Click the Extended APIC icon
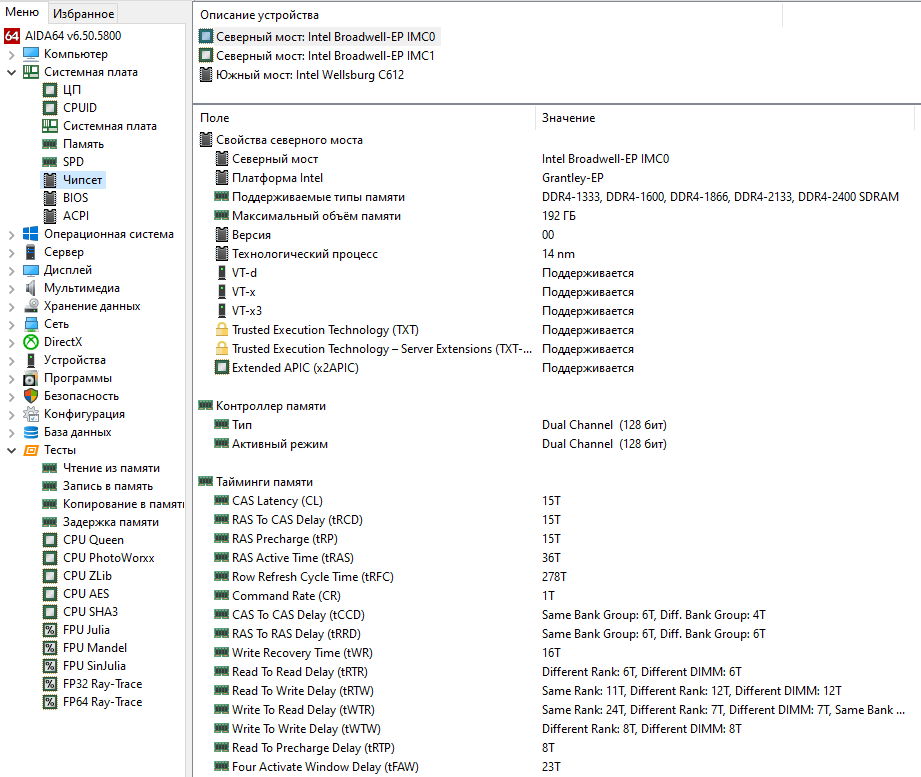921x777 pixels. pyautogui.click(x=221, y=368)
